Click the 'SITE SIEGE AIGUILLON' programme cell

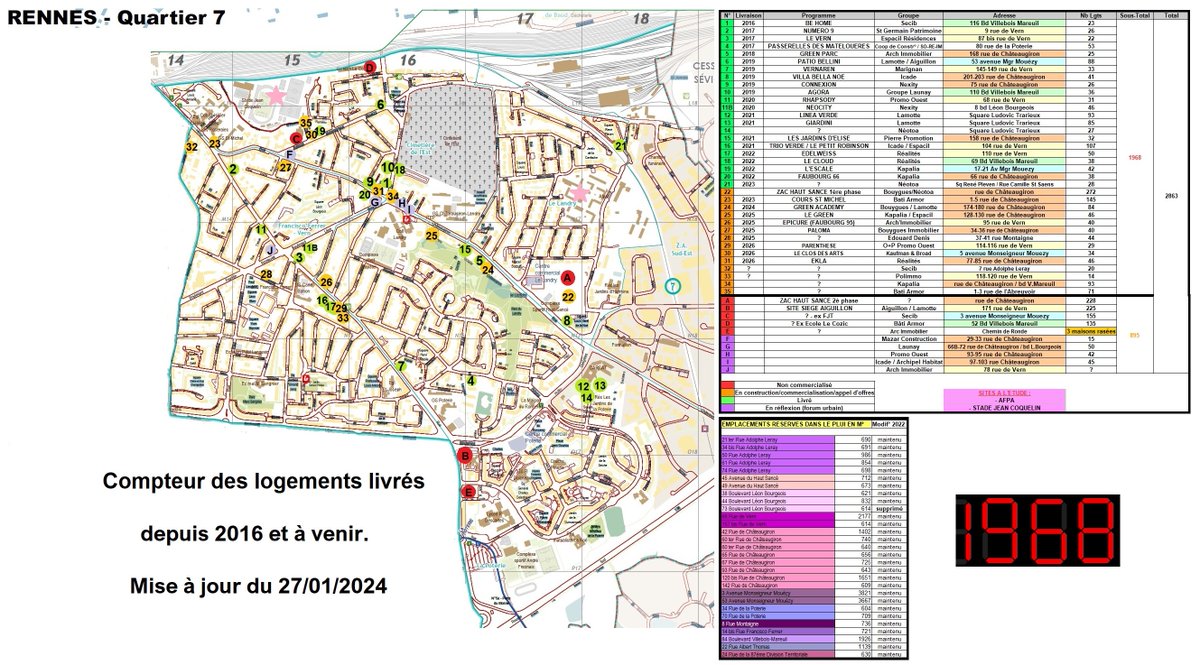coord(818,308)
